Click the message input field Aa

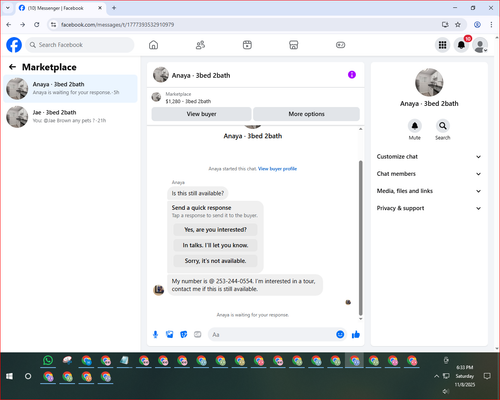pyautogui.click(x=272, y=334)
